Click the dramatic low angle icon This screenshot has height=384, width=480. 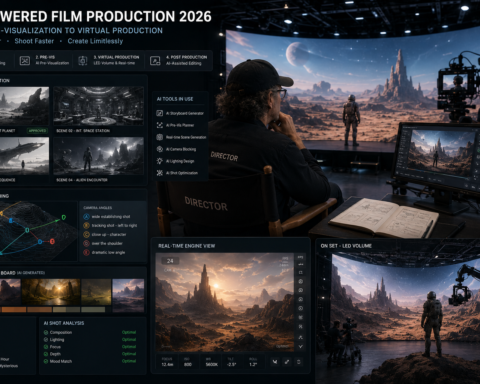point(86,253)
